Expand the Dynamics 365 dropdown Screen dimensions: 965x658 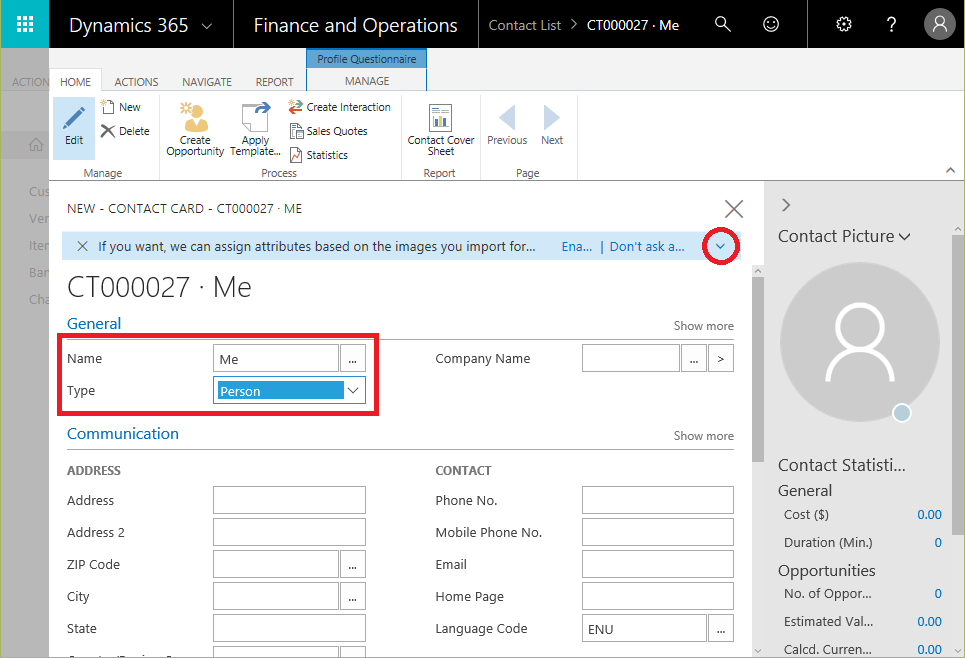(x=207, y=26)
